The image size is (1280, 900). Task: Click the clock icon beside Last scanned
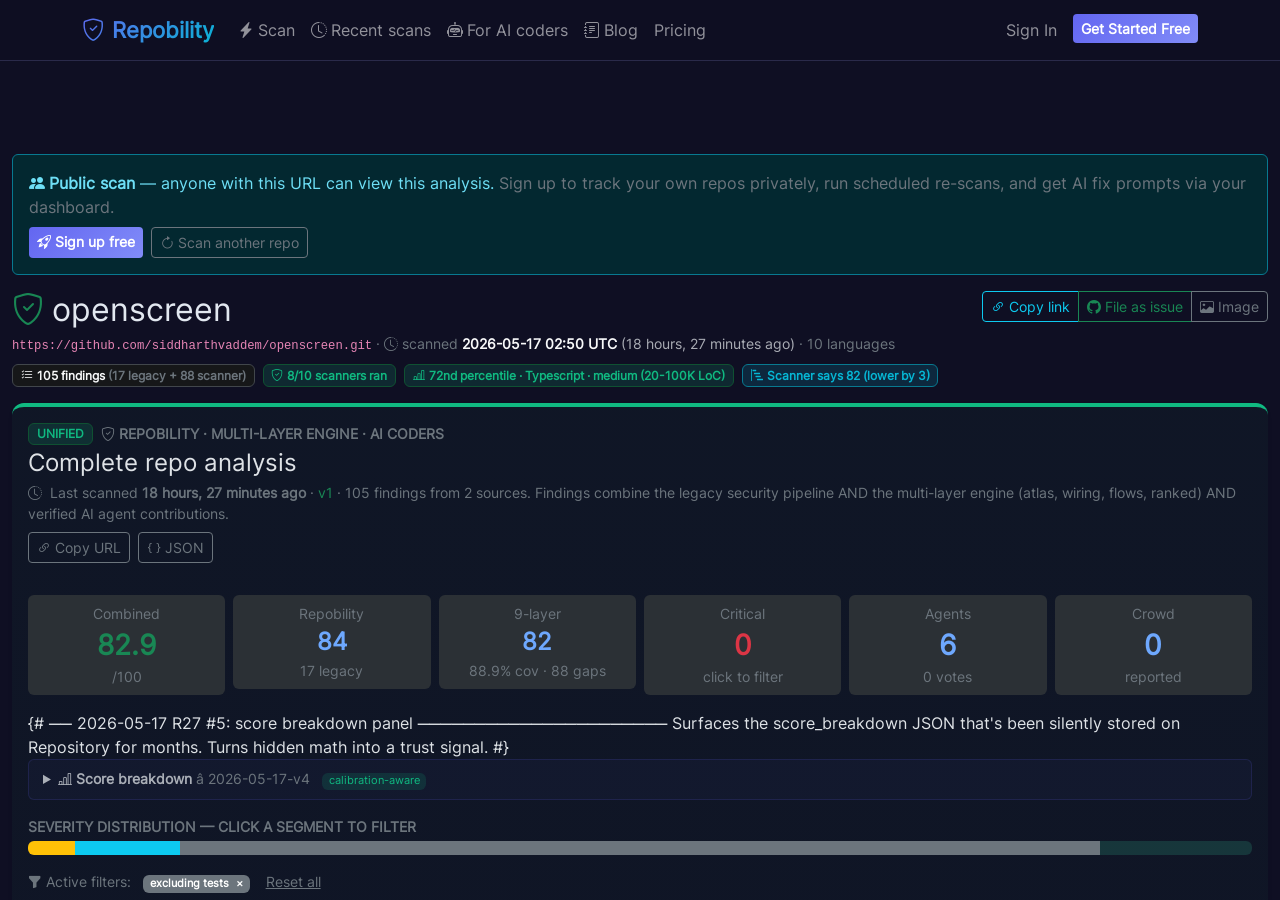[x=35, y=493]
